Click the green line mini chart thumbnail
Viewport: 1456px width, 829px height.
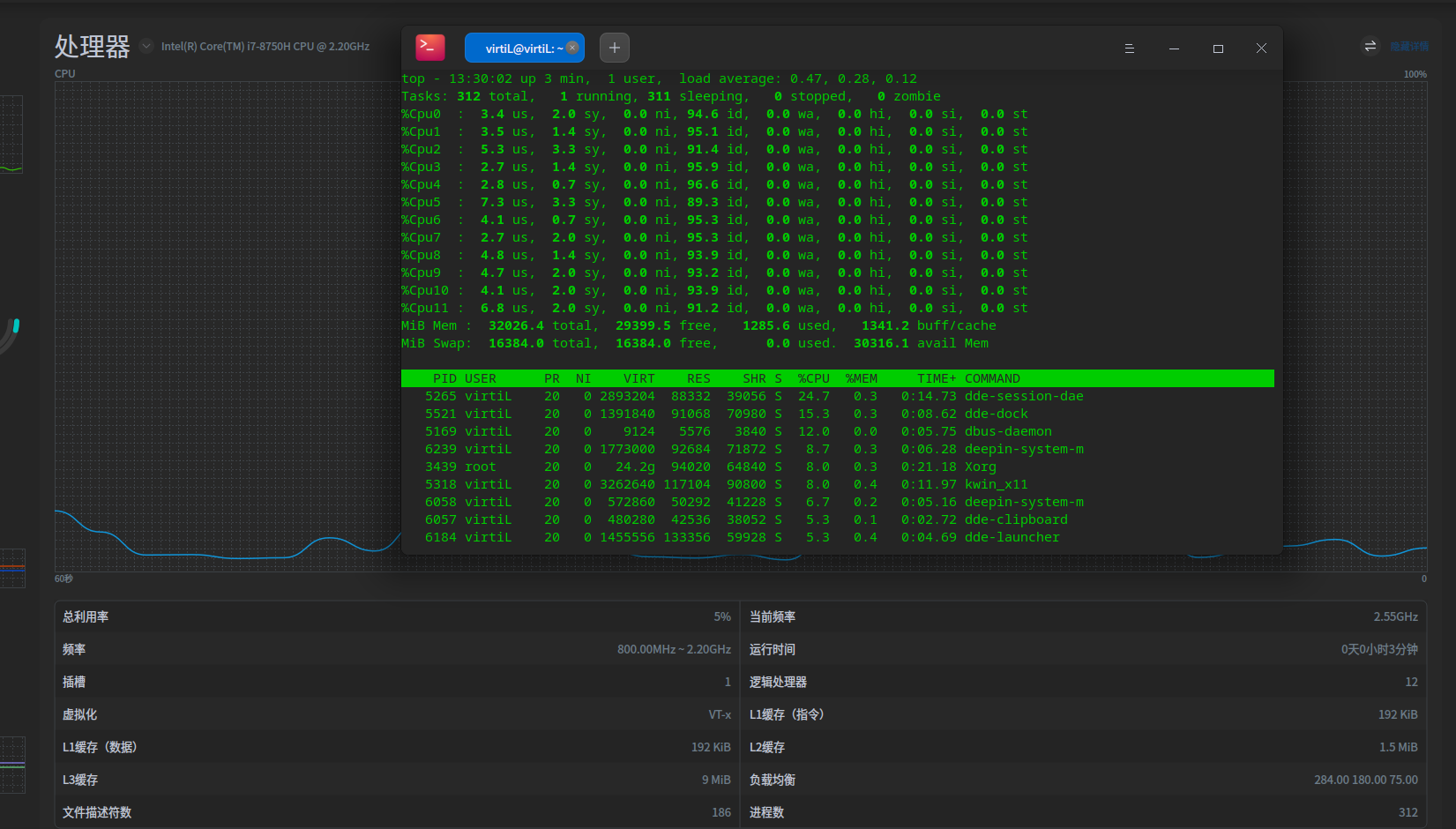[11, 134]
